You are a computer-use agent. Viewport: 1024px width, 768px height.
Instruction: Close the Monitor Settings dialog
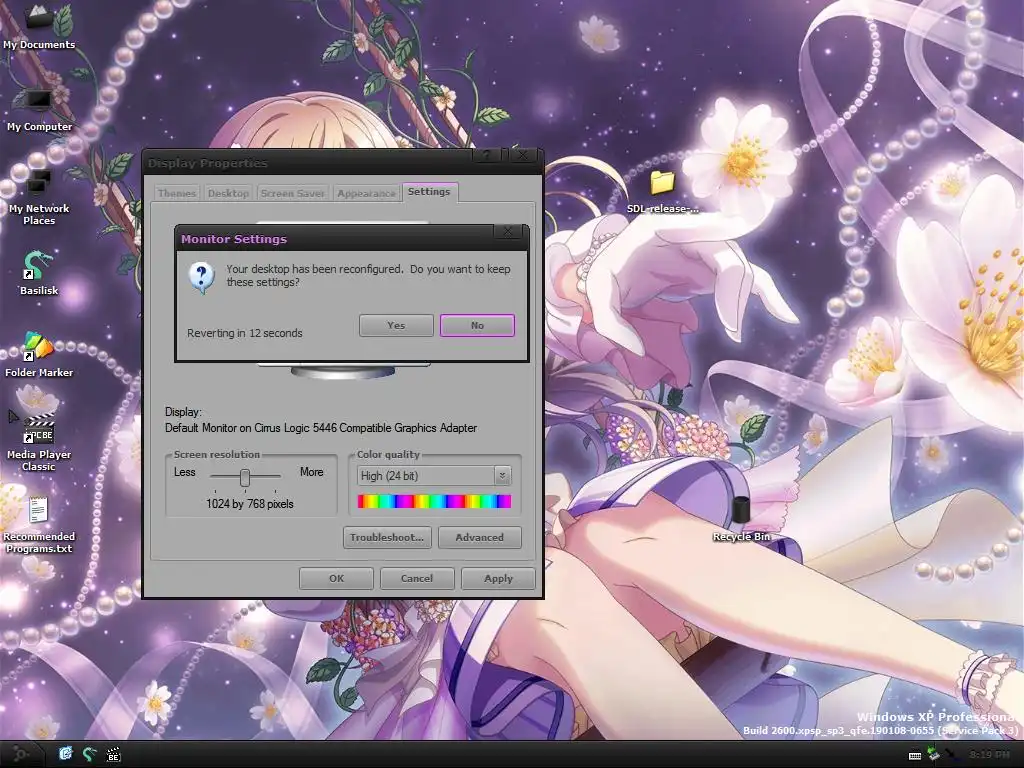tap(508, 232)
